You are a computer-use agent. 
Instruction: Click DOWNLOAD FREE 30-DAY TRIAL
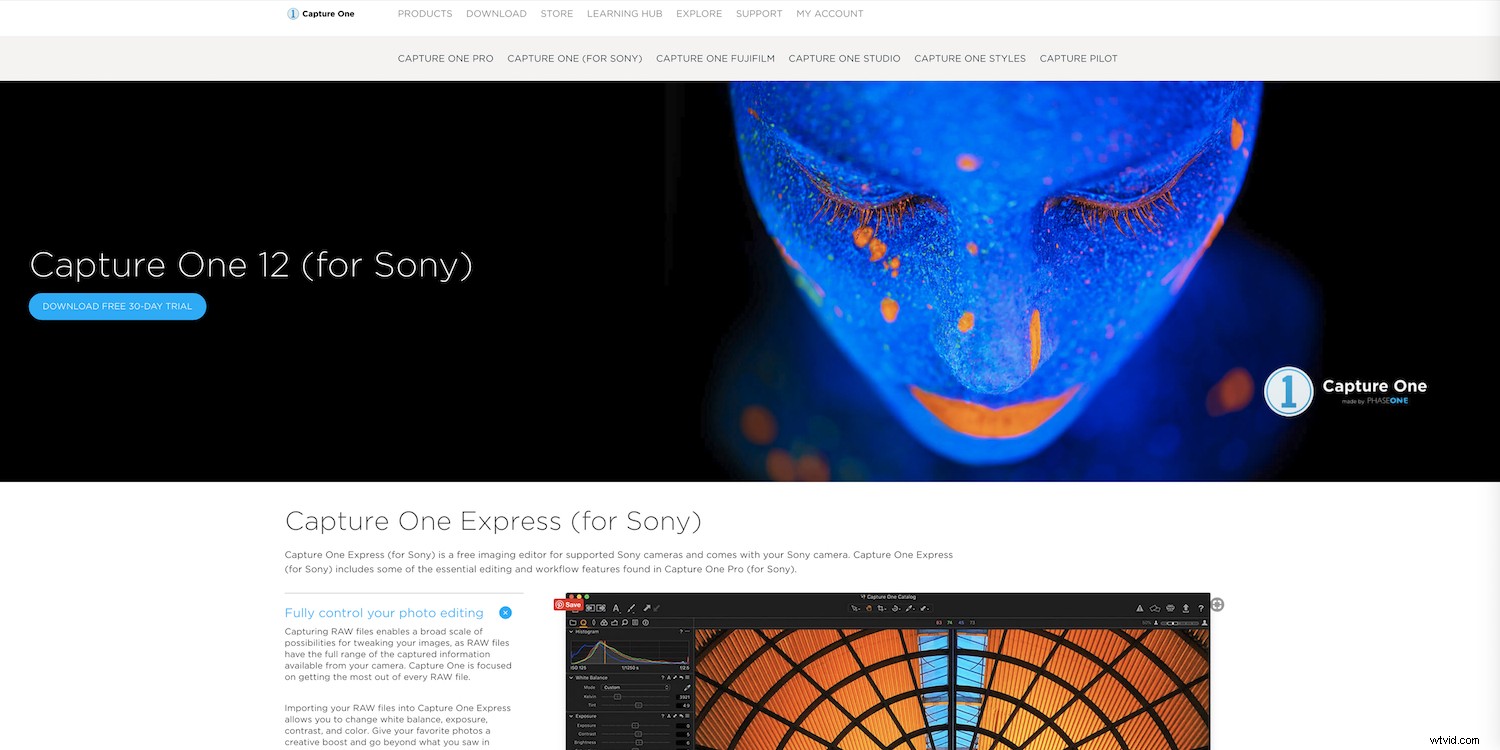point(117,306)
